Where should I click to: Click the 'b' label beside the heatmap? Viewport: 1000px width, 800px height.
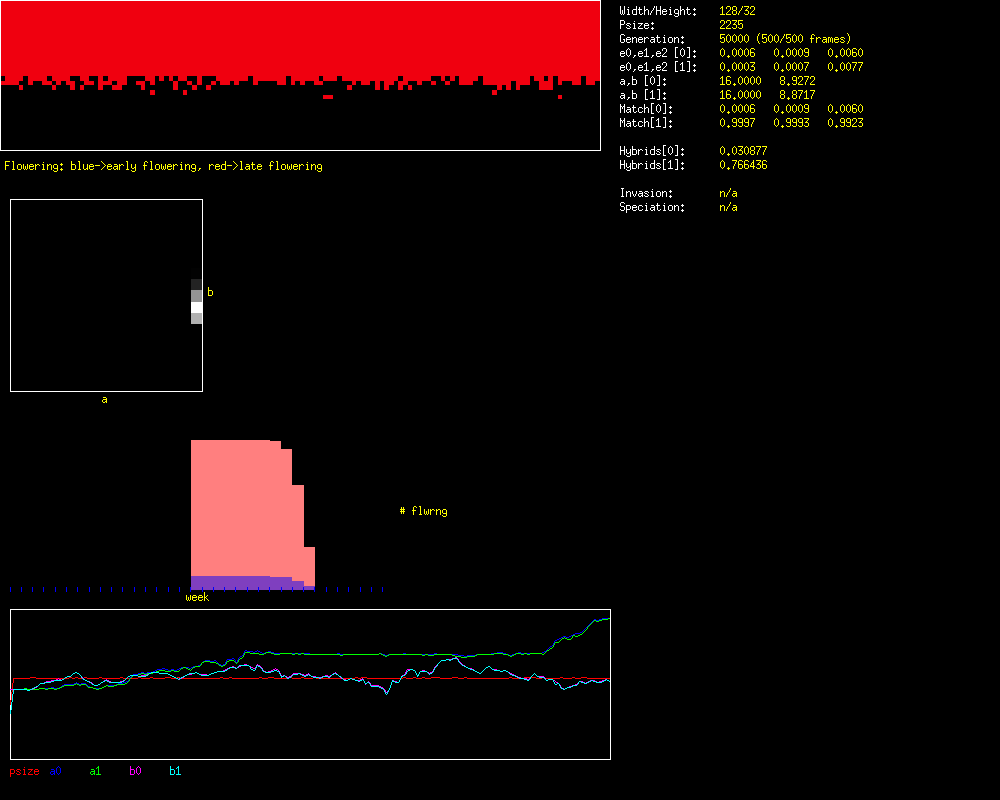click(x=210, y=292)
